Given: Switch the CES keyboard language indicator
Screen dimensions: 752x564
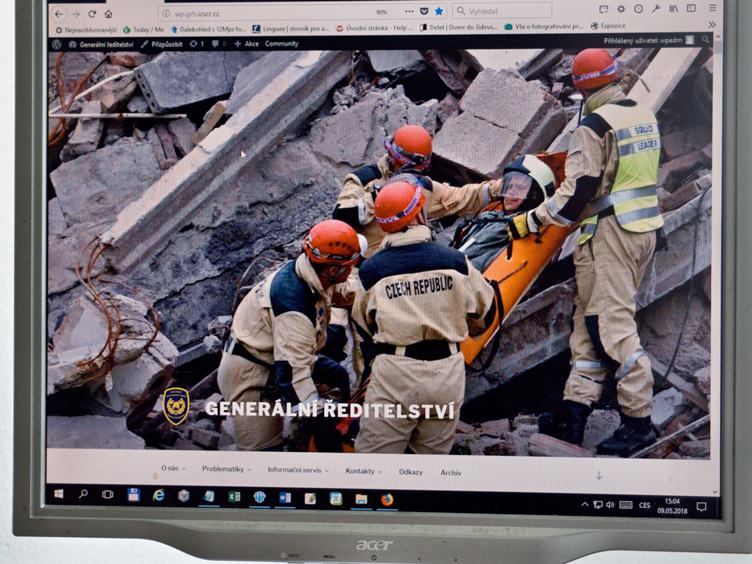Looking at the screenshot, I should coord(645,505).
